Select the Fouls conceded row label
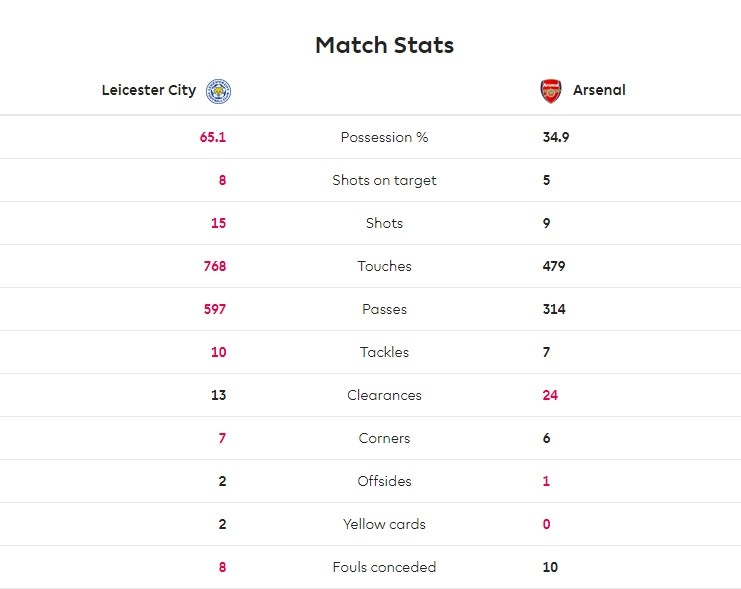This screenshot has width=741, height=589. (384, 567)
